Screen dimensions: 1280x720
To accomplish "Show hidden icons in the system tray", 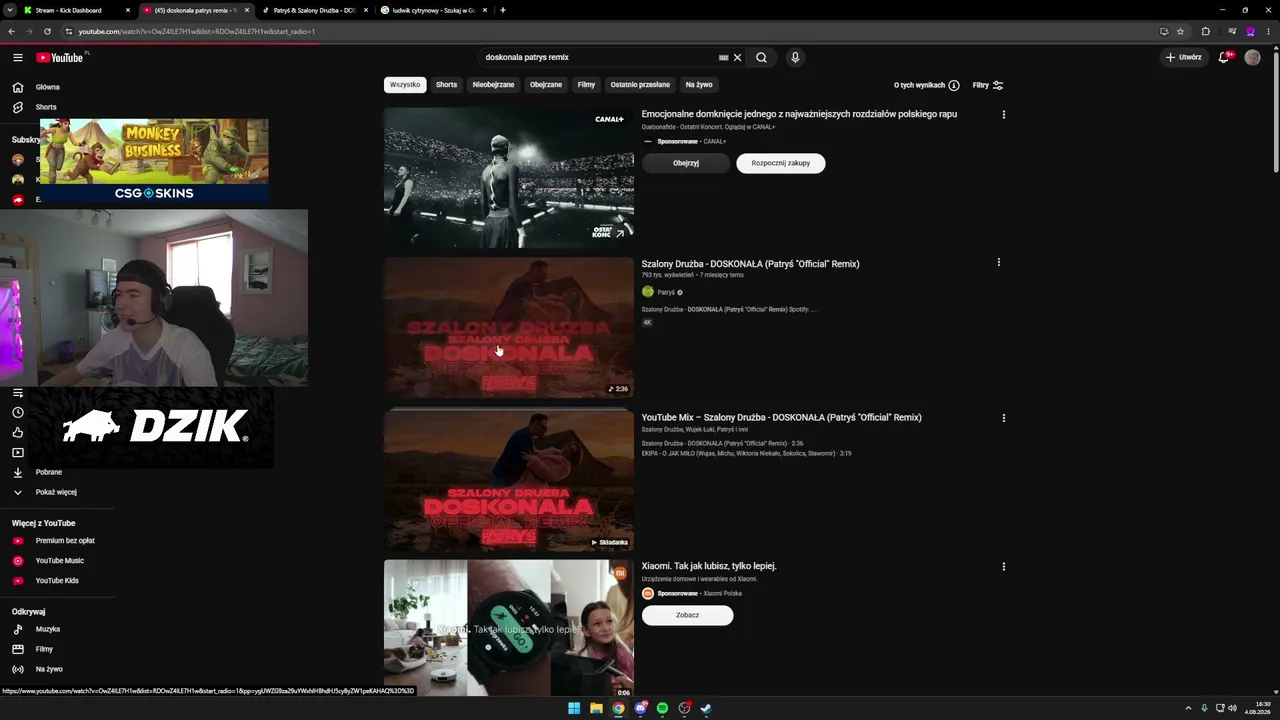I will tap(1188, 708).
